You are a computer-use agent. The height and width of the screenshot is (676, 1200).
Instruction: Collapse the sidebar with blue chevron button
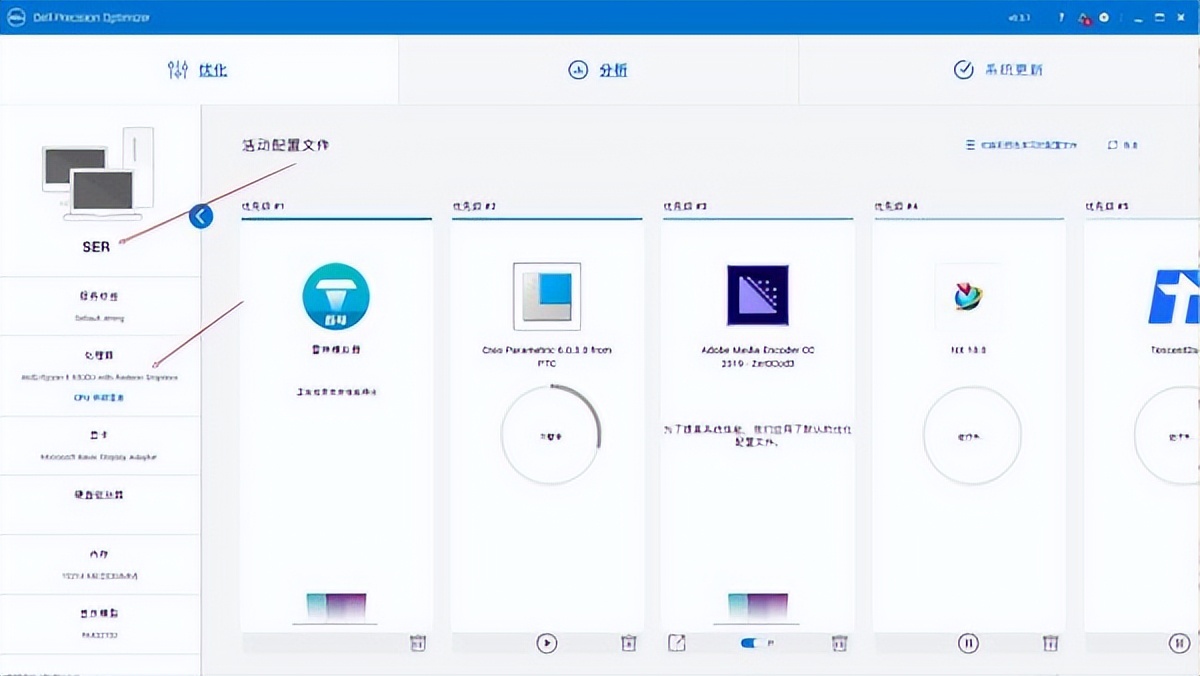point(201,215)
